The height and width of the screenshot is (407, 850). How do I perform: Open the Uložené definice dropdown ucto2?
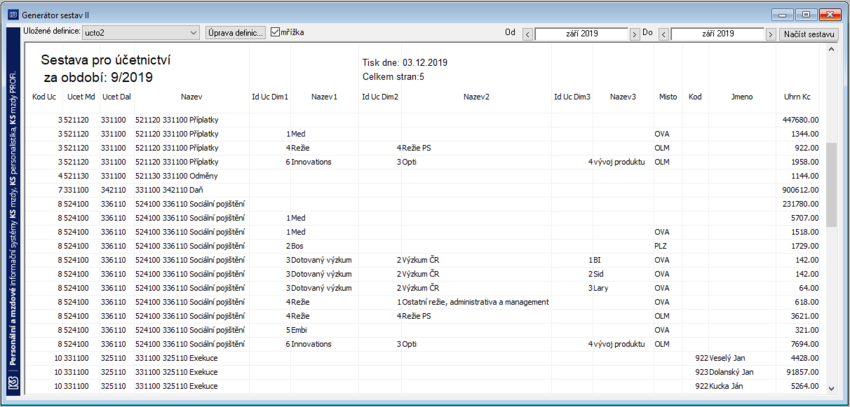[141, 33]
